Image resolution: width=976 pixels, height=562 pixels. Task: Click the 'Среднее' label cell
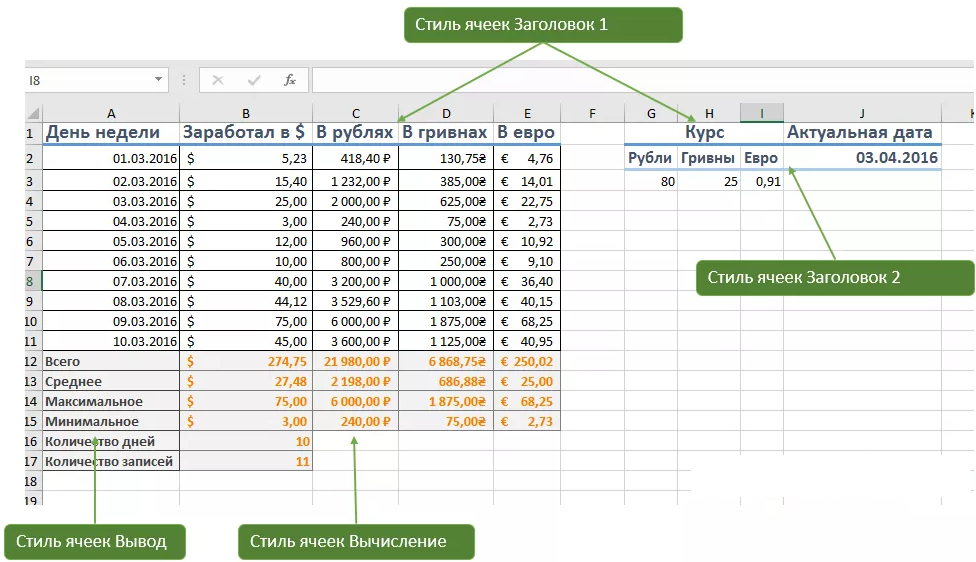pos(111,382)
